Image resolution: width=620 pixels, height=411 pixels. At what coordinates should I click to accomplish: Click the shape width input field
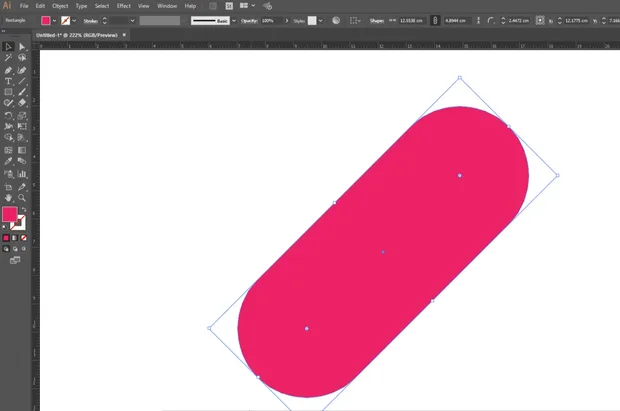click(412, 21)
